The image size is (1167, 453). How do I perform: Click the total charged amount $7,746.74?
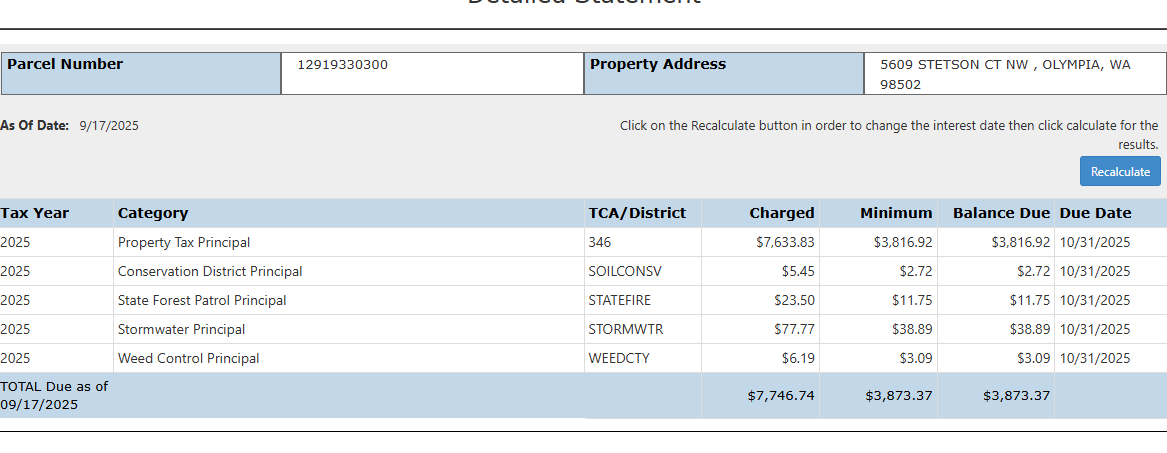coord(780,395)
